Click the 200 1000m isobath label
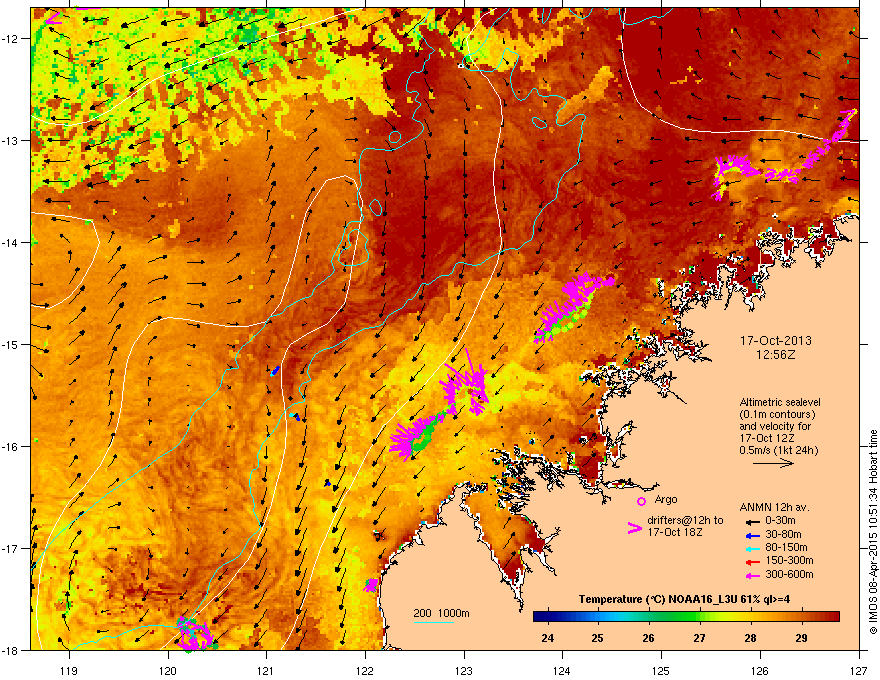880x680 pixels. tap(442, 613)
